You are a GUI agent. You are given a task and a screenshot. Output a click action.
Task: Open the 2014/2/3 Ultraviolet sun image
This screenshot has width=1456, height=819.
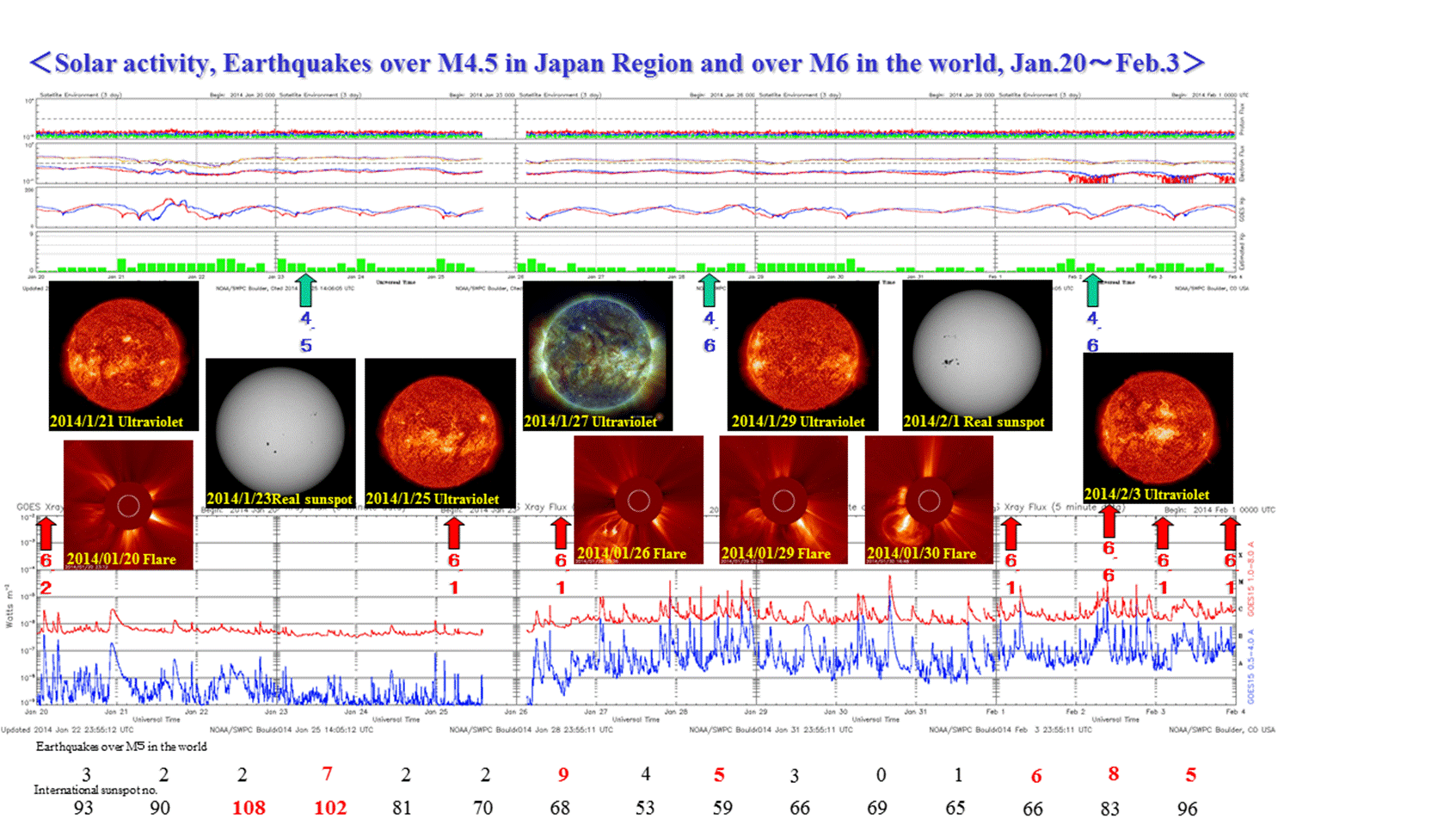pyautogui.click(x=1158, y=428)
